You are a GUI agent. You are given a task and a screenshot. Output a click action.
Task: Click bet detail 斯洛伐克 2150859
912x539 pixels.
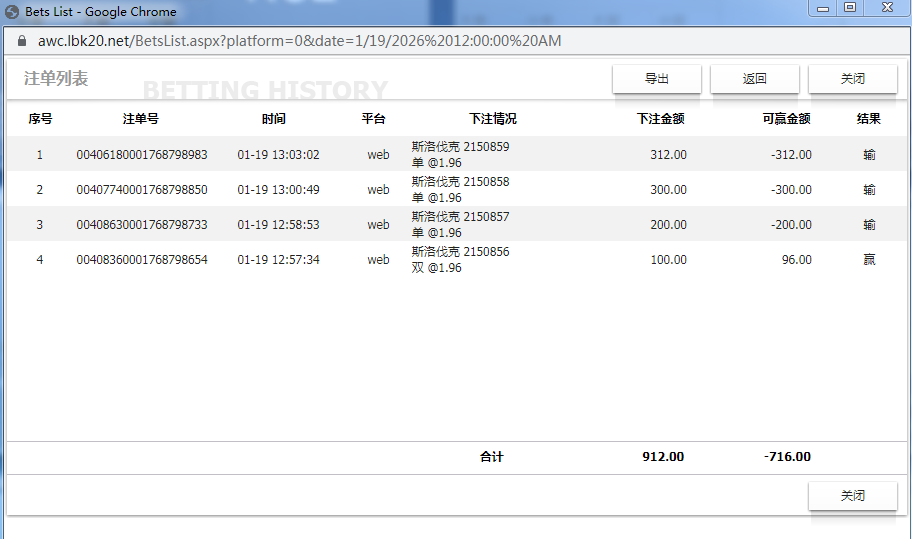(x=460, y=147)
